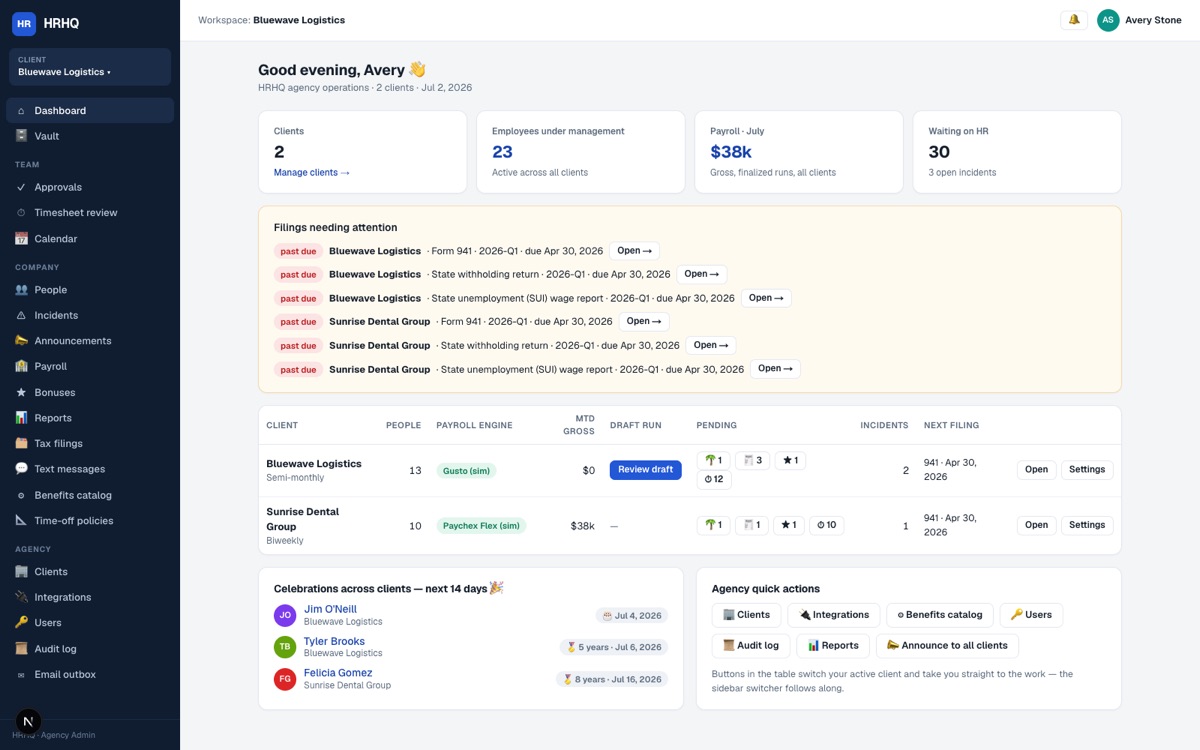
Task: Click Benefits catalog quick action button
Action: pyautogui.click(x=940, y=615)
